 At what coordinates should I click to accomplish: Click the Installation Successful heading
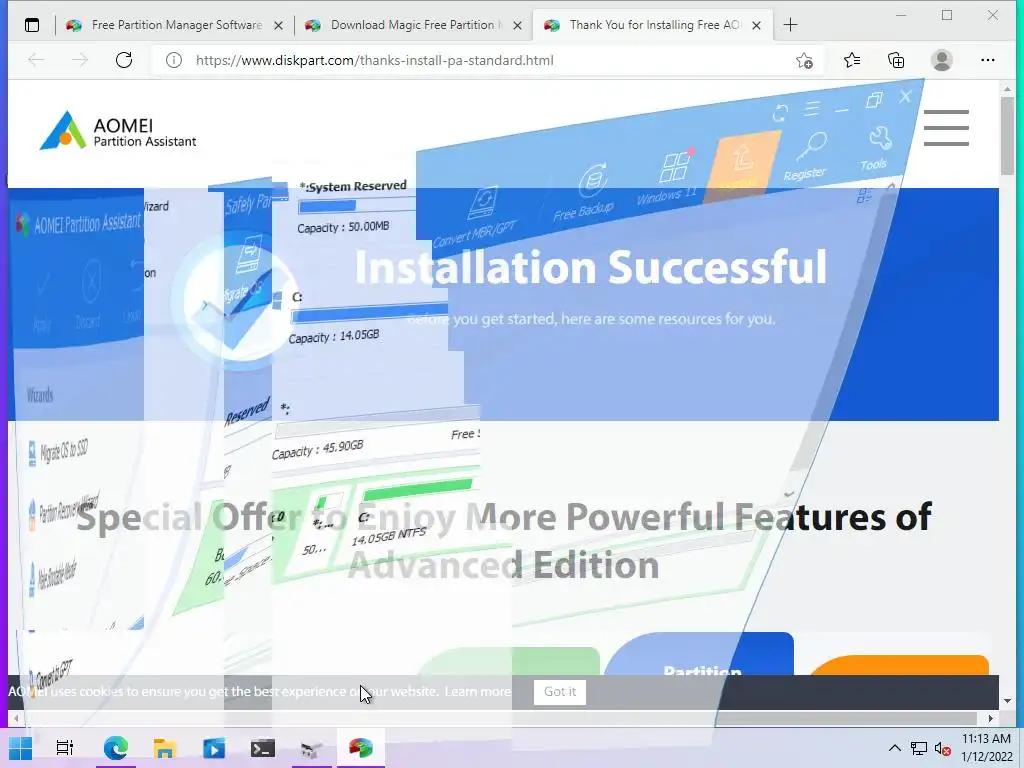click(x=590, y=267)
